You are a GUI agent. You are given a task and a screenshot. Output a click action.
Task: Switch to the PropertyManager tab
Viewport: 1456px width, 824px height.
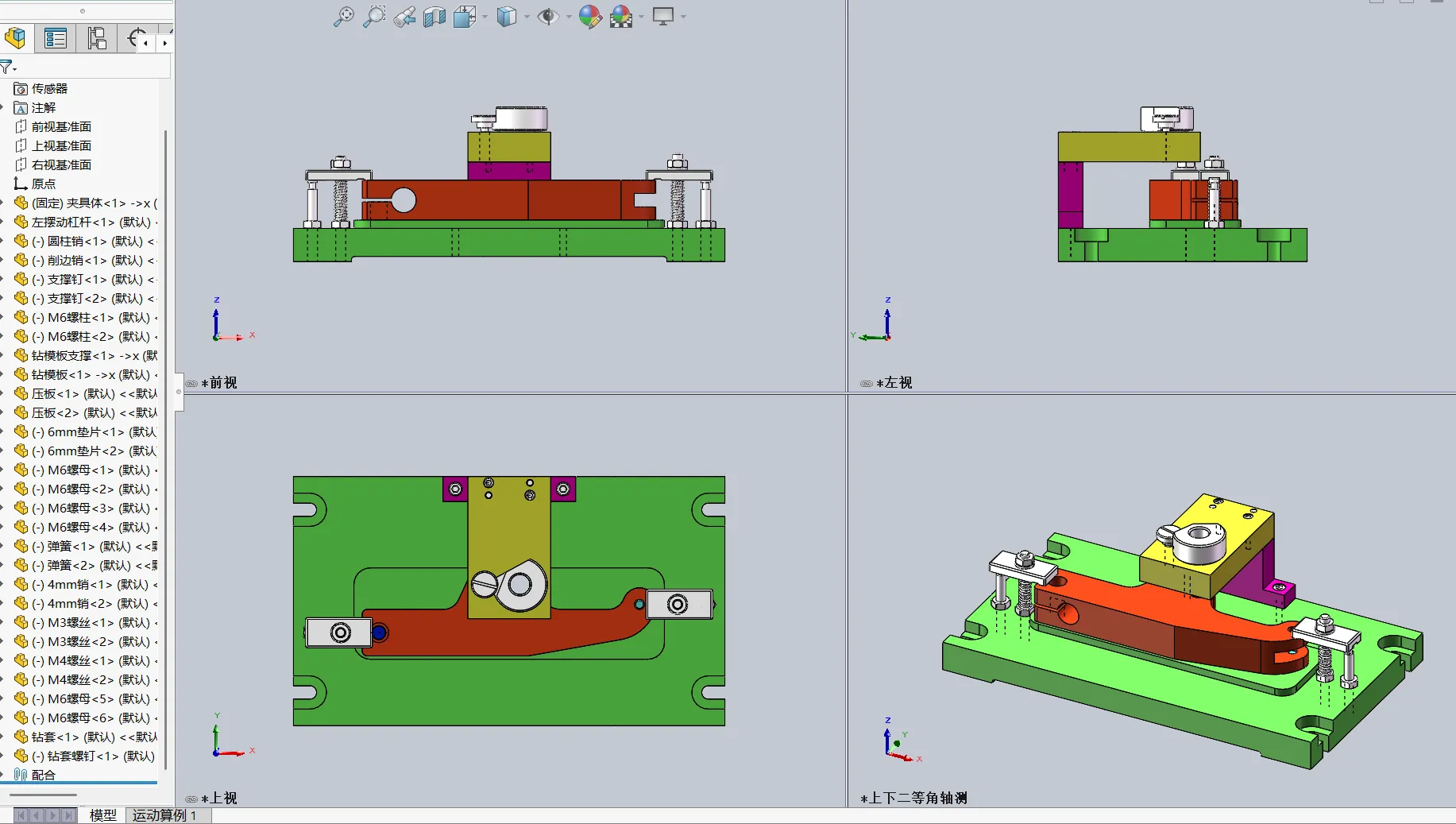point(56,38)
